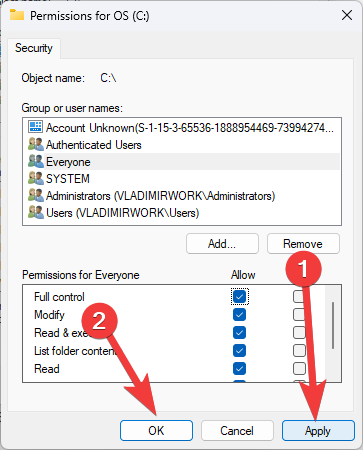This screenshot has height=450, width=363.
Task: Uncheck Allow for Modify permission
Action: pyautogui.click(x=240, y=314)
